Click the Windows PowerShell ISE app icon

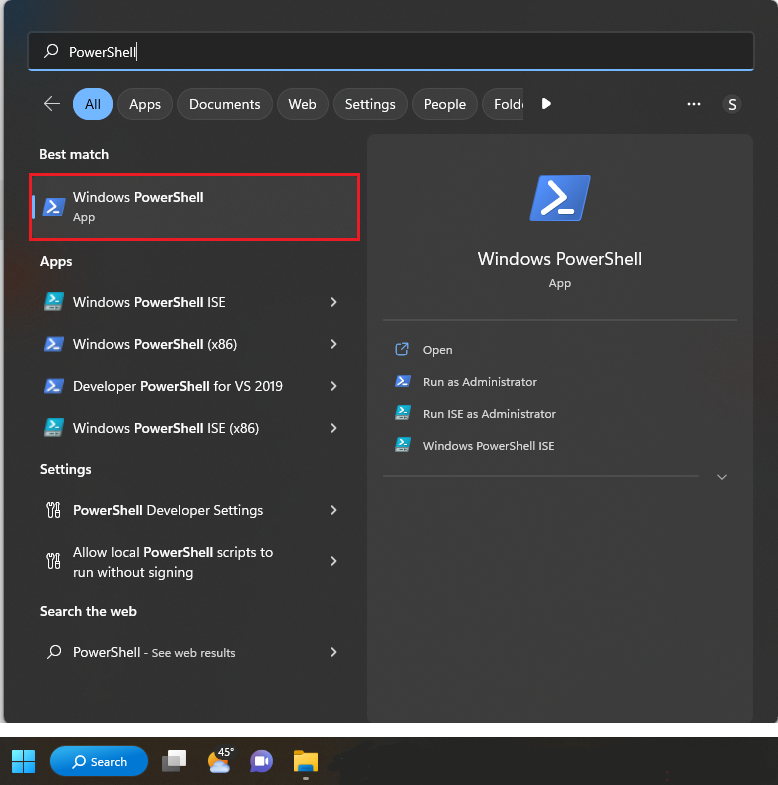[54, 302]
